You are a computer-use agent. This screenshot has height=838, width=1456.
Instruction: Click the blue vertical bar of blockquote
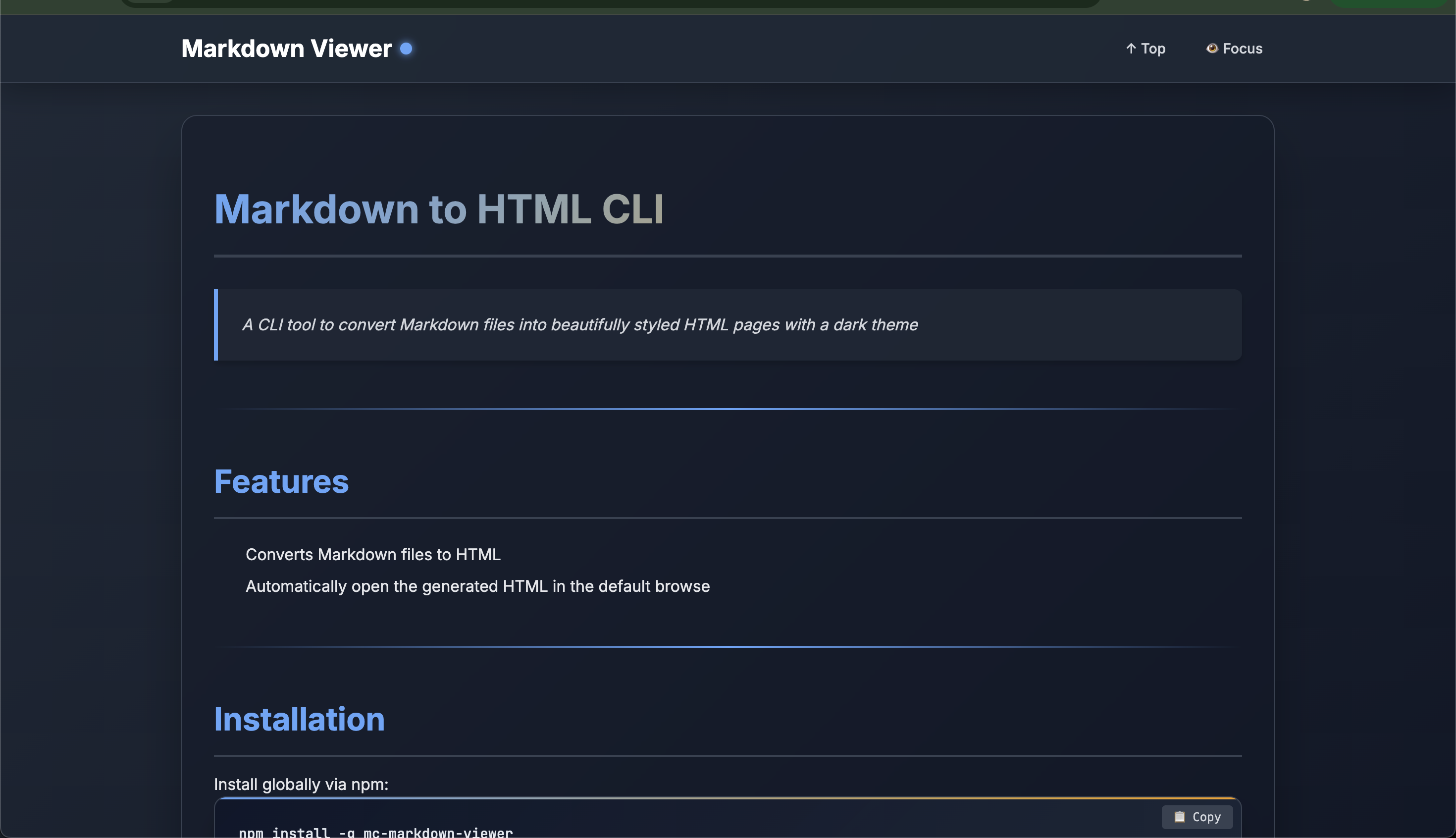point(216,324)
